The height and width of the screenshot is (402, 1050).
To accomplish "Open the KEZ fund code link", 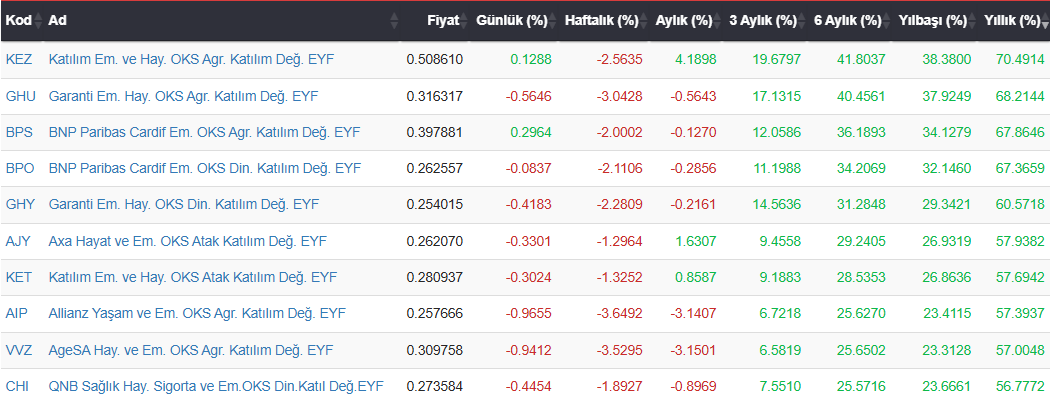I will pyautogui.click(x=19, y=59).
